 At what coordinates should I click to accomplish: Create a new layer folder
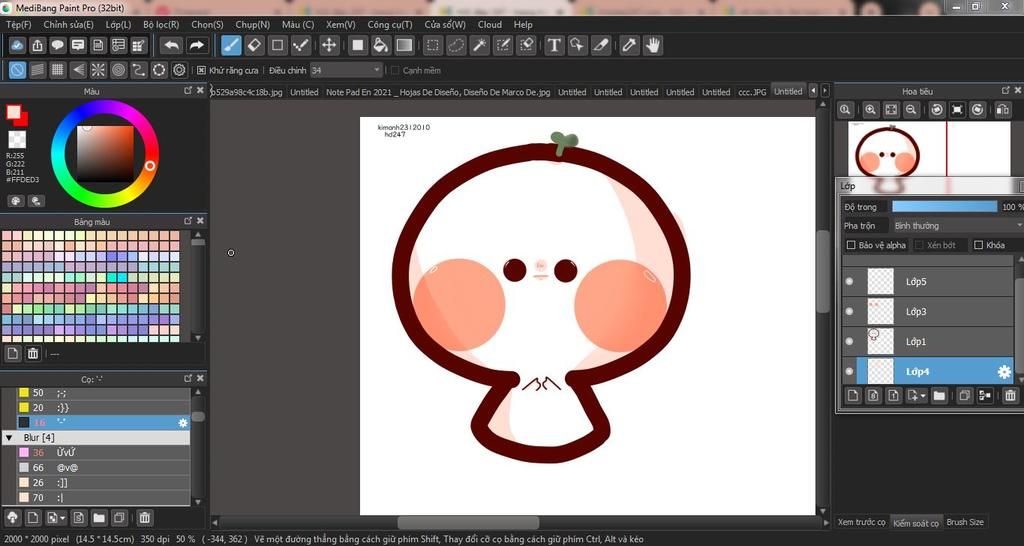(939, 395)
